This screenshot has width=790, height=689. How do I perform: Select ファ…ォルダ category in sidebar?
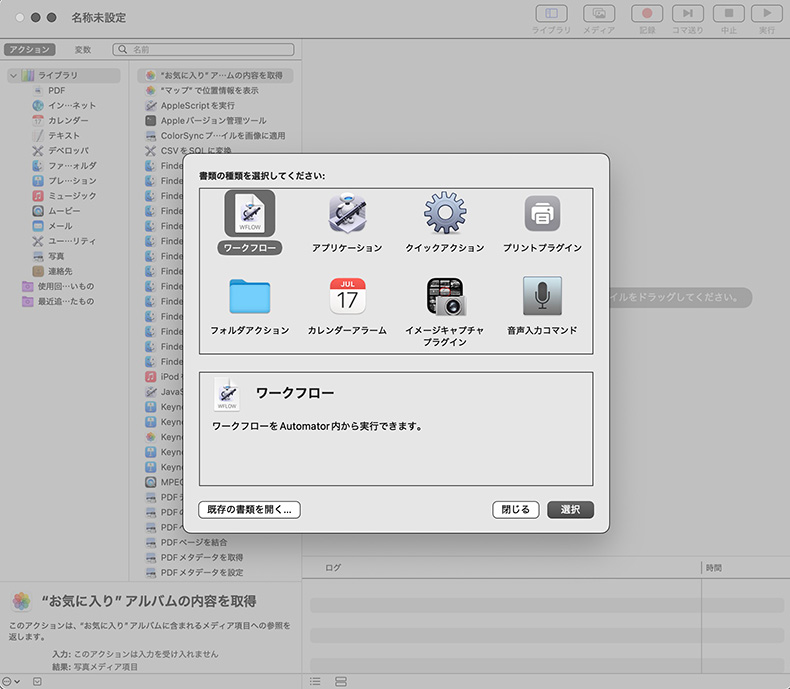pos(72,166)
